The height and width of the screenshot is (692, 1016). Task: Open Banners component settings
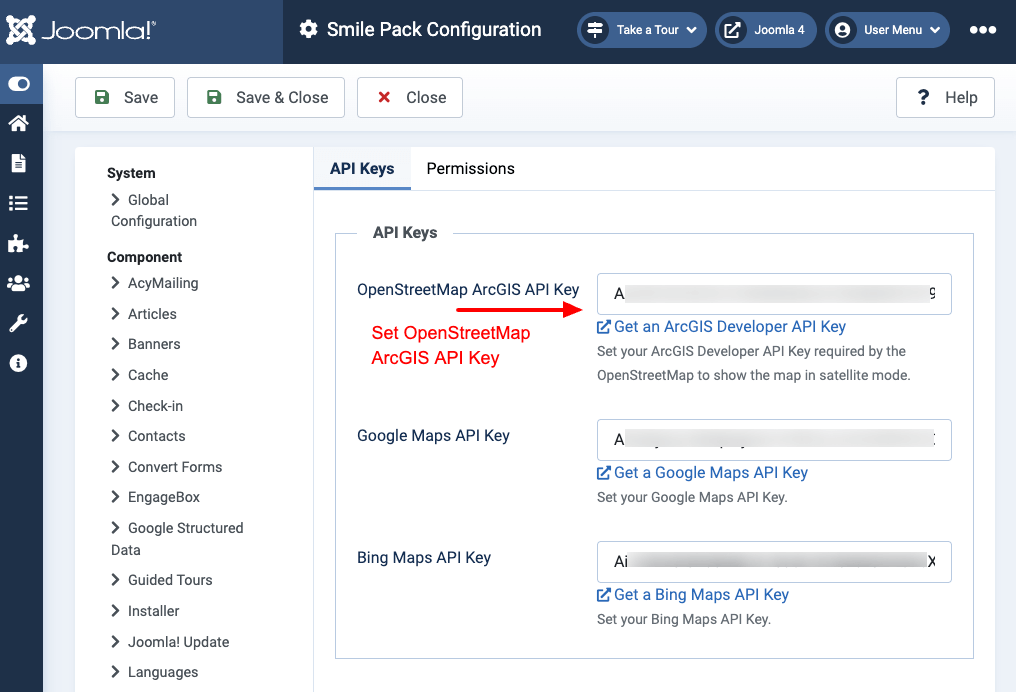tap(146, 344)
